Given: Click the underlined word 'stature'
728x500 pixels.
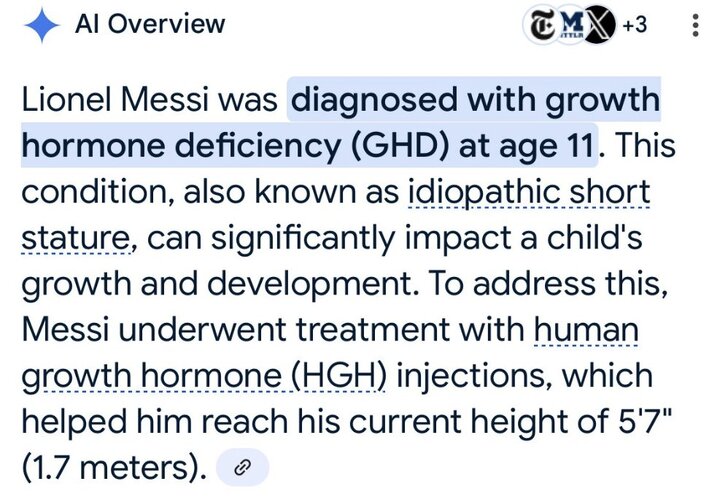Looking at the screenshot, I should (76, 238).
